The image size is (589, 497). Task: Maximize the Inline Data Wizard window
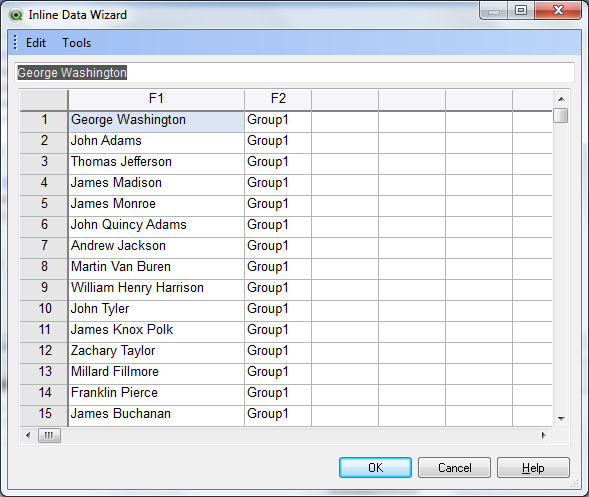tap(521, 11)
